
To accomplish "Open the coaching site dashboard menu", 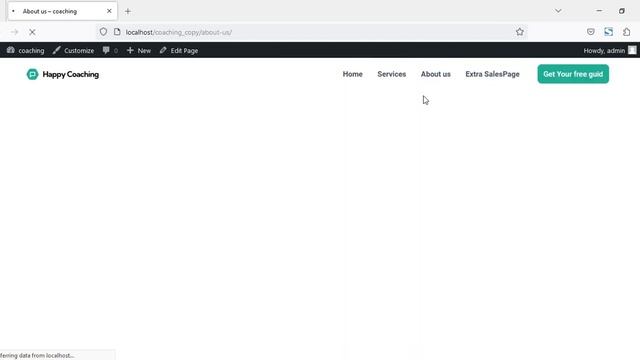I will point(25,50).
